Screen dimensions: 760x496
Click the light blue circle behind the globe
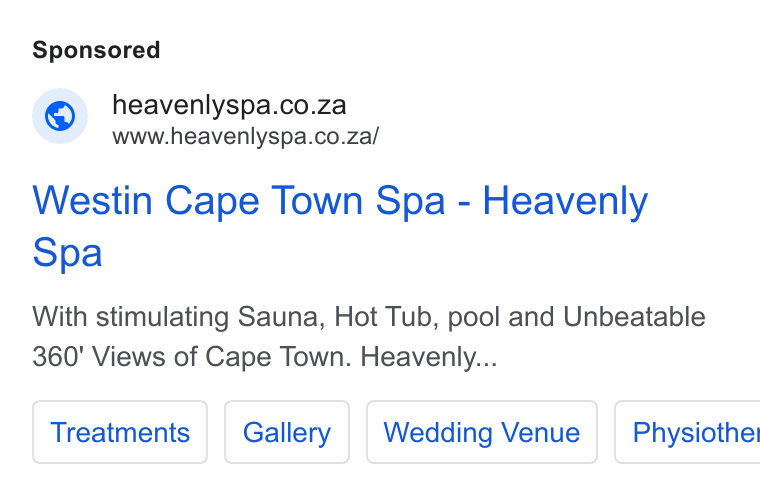tap(60, 116)
